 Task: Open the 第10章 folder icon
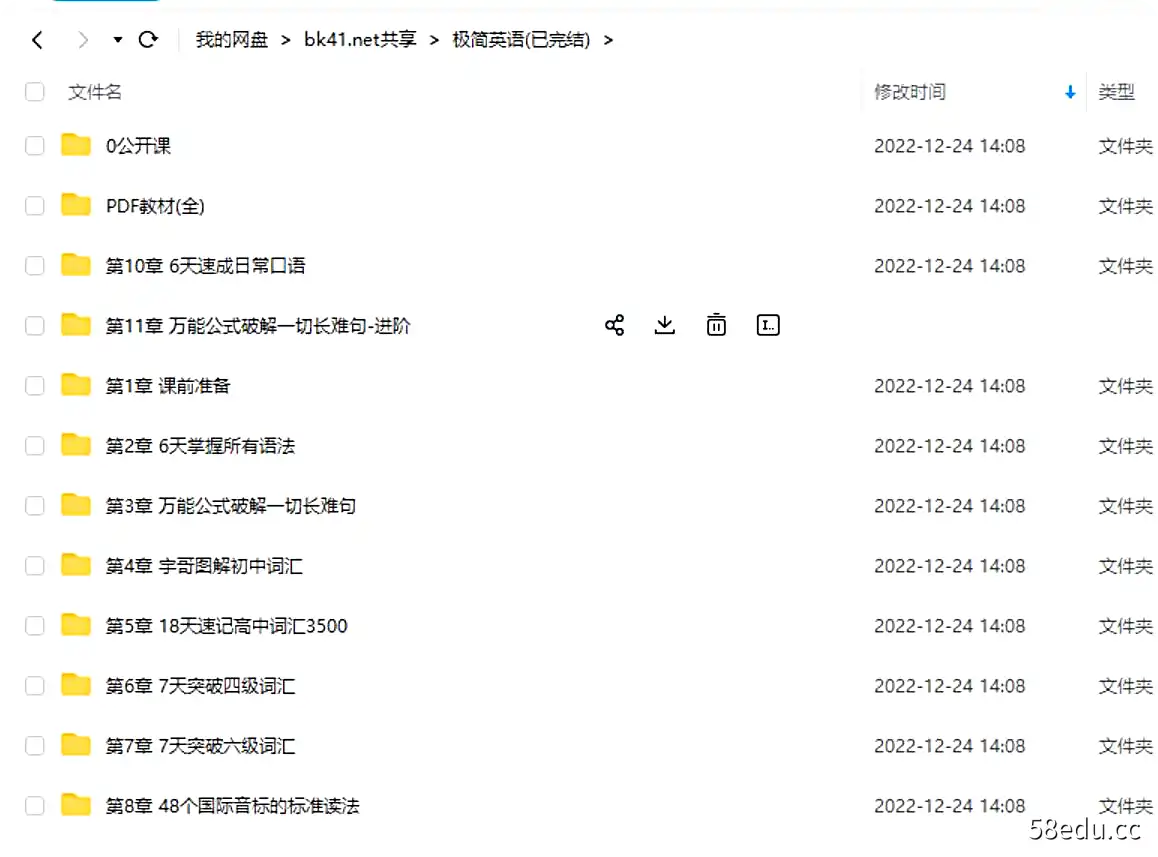point(75,264)
